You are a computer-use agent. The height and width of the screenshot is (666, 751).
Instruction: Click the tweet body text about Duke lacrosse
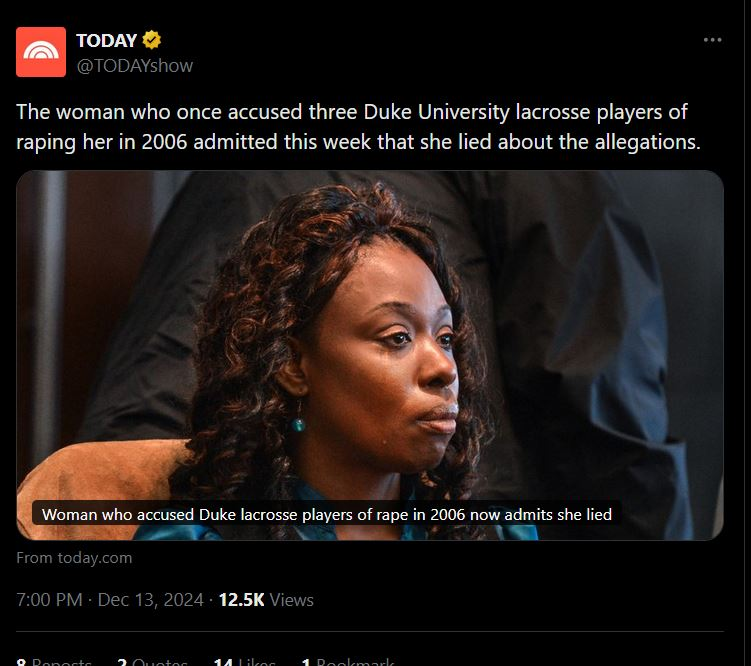(x=358, y=127)
